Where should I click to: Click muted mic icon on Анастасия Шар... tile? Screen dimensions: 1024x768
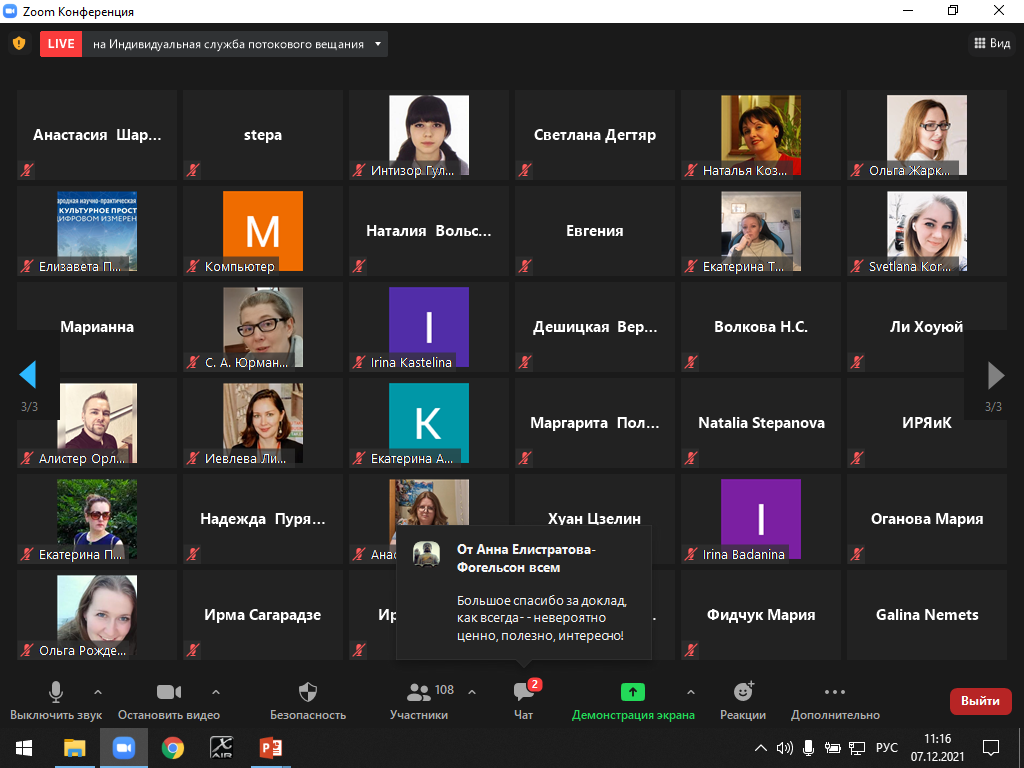click(x=27, y=170)
